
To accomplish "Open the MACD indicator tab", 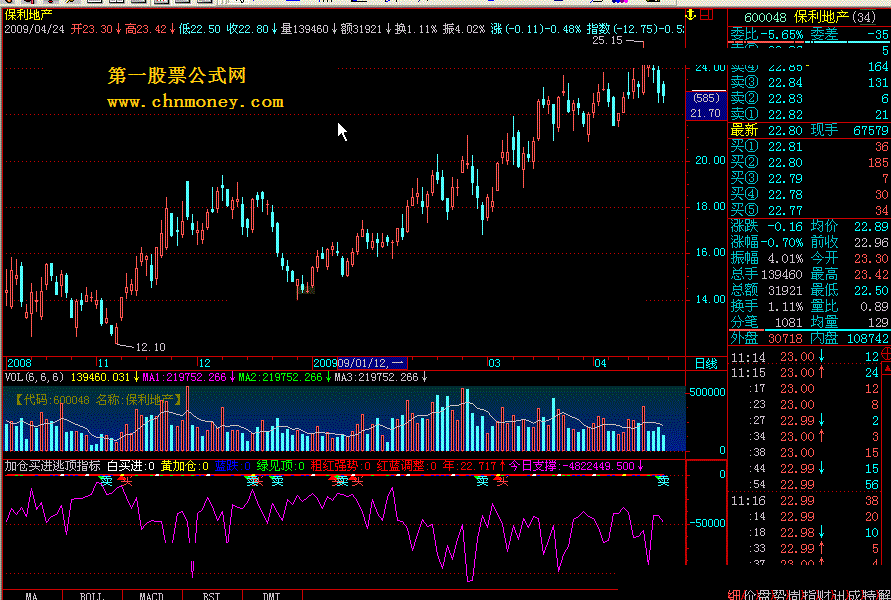I will point(152,596).
